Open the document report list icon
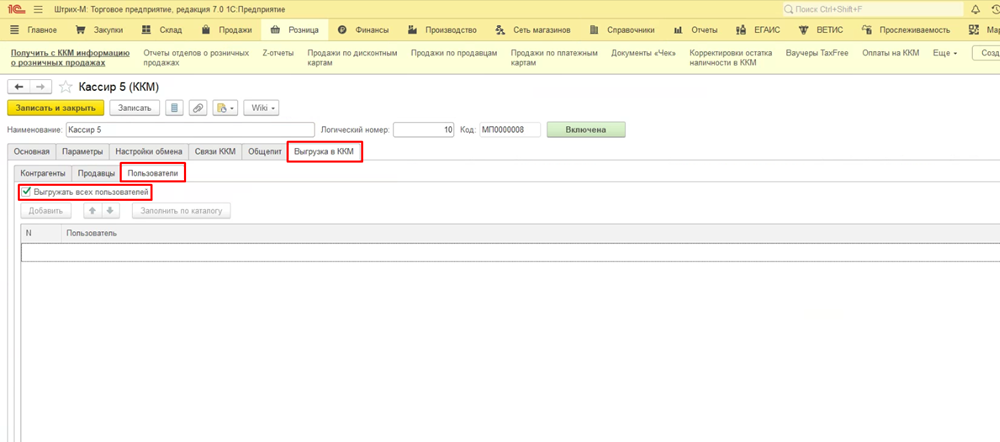The height and width of the screenshot is (442, 1000). pos(174,108)
